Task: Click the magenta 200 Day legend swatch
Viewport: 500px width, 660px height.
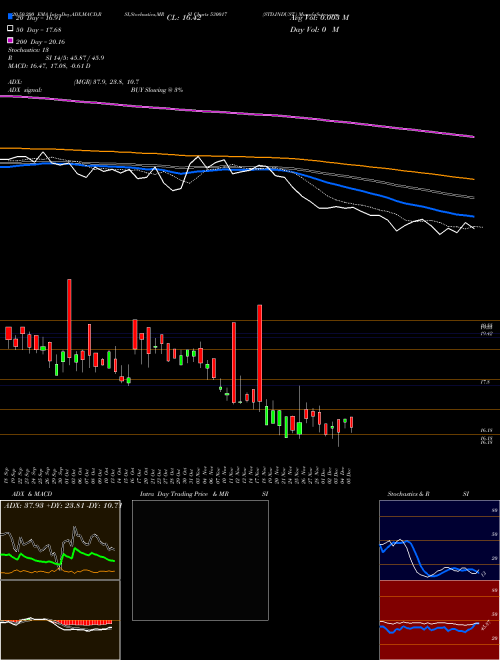Action: pyautogui.click(x=11, y=40)
